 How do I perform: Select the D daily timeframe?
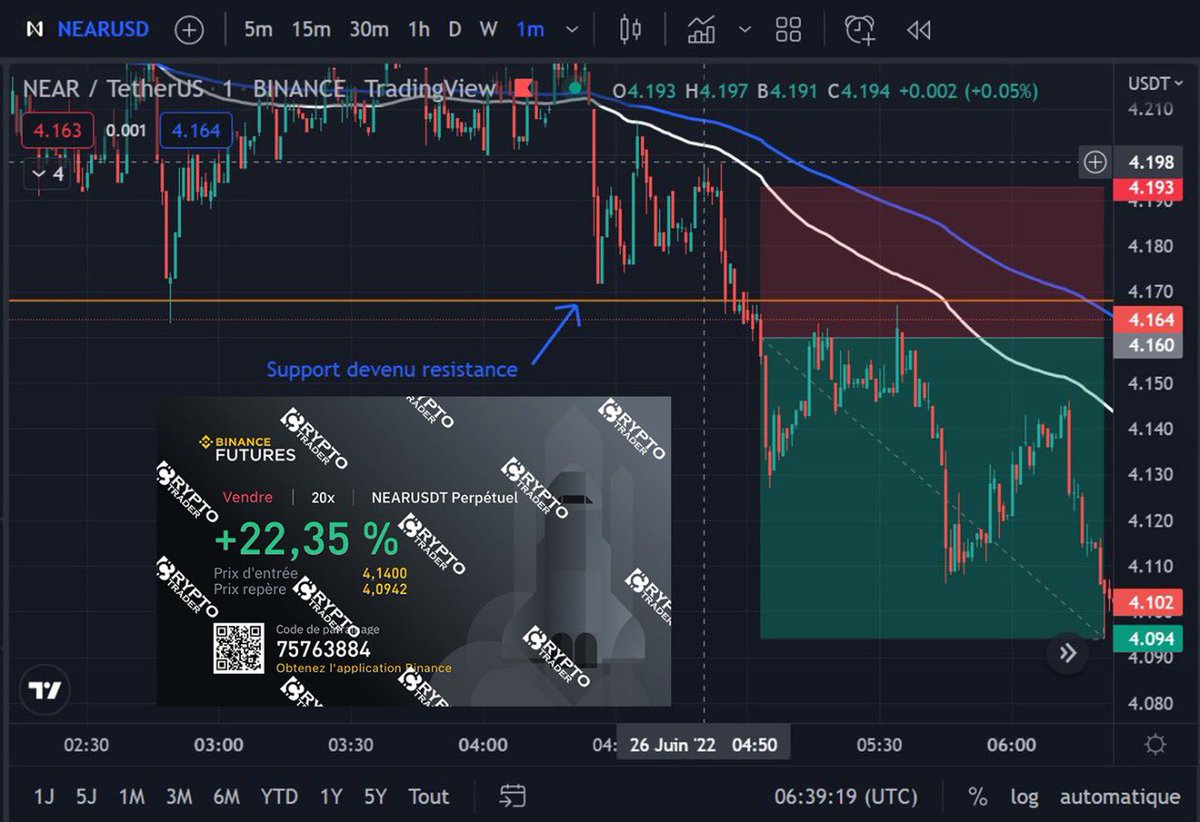pos(455,30)
